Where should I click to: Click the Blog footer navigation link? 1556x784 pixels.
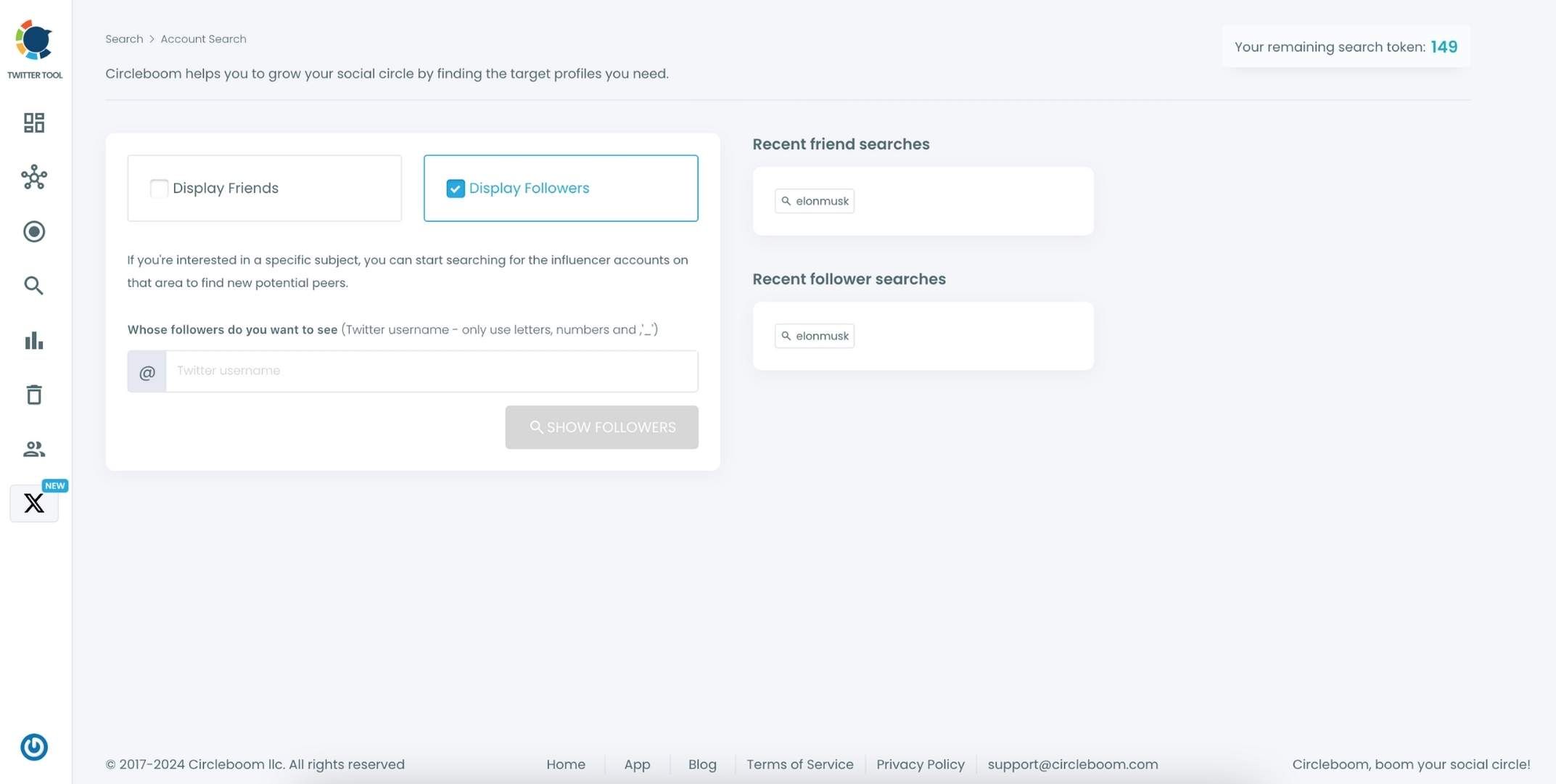click(x=702, y=763)
